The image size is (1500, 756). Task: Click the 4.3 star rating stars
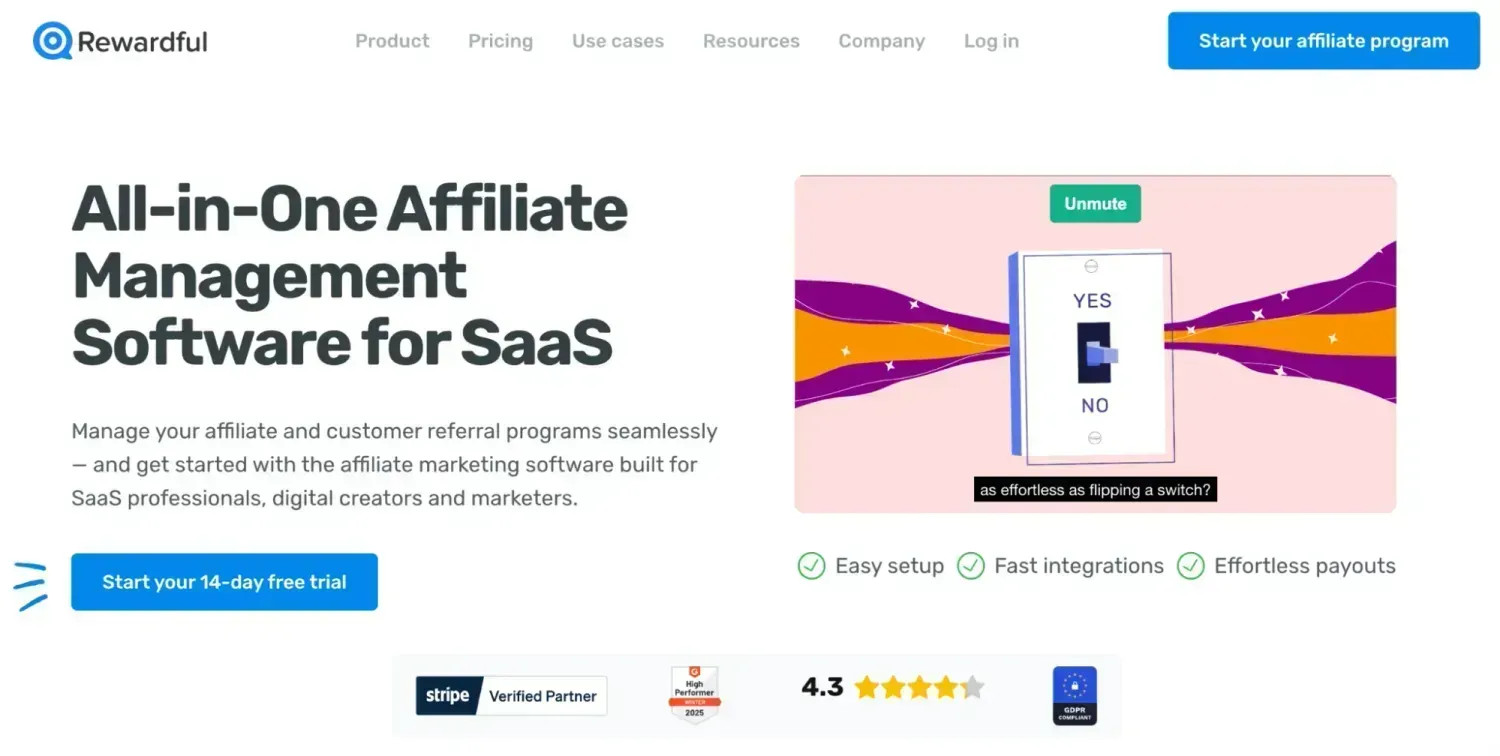point(919,687)
